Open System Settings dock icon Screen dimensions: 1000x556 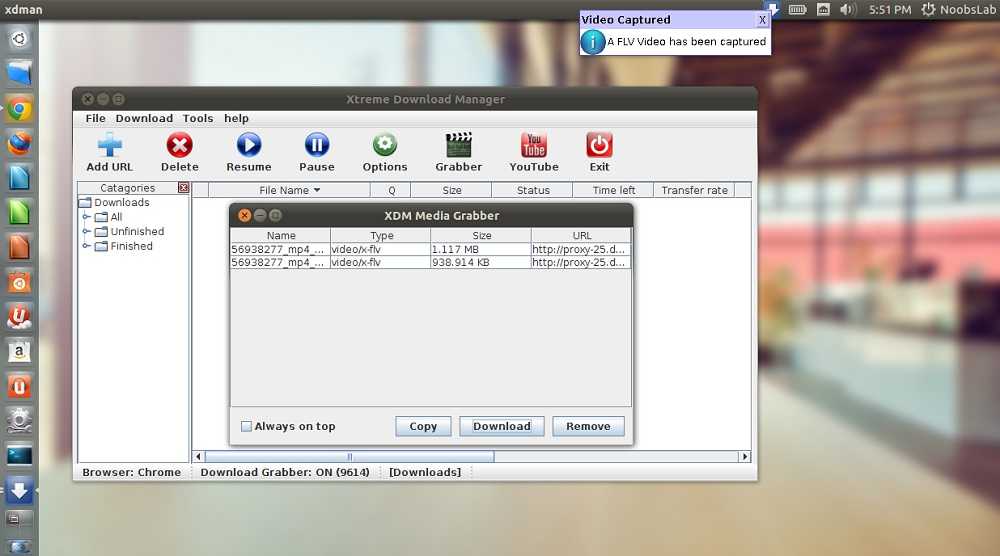tap(19, 421)
